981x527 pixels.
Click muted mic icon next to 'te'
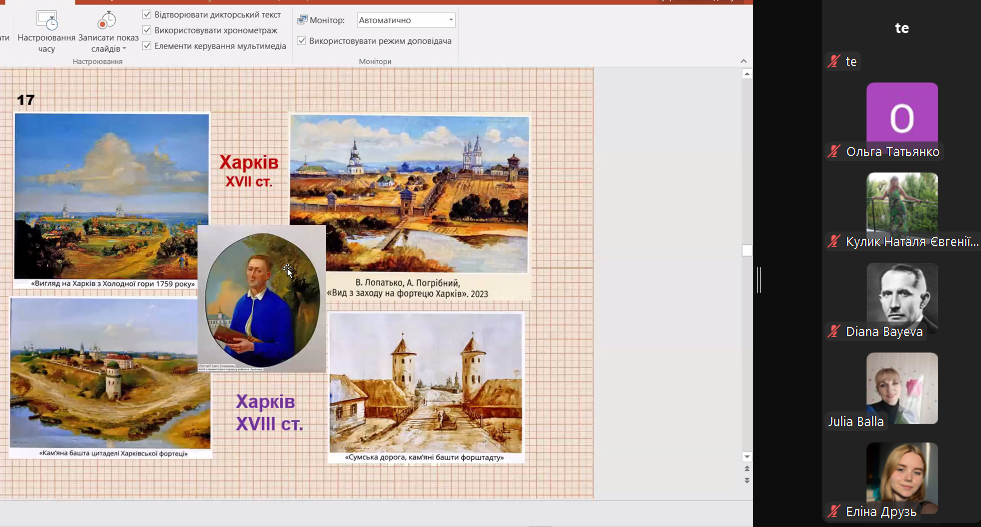pos(833,61)
